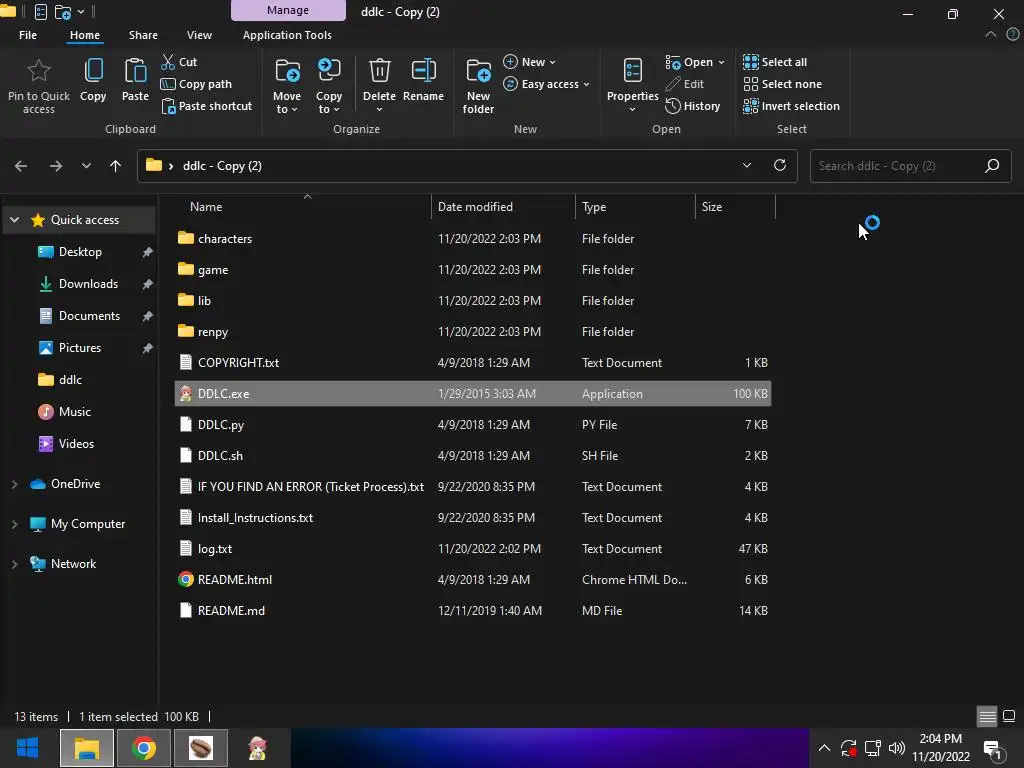Expand address bar history dropdown
Image resolution: width=1024 pixels, height=768 pixels.
coord(746,165)
